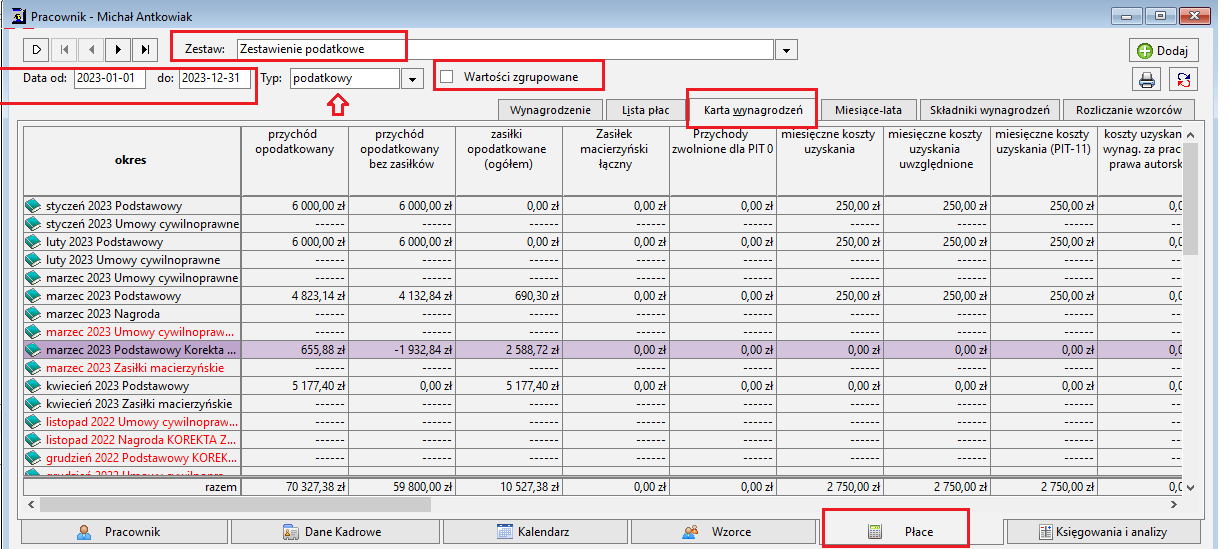The width and height of the screenshot is (1230, 549).
Task: Click book icon for marzec 2023 Zasiłki macierzyńskie
Action: coord(35,368)
